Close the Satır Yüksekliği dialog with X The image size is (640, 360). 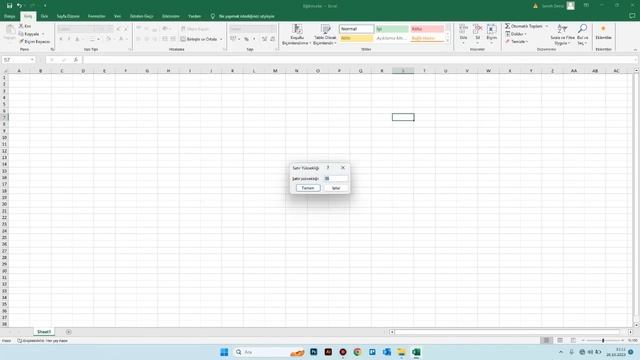[x=343, y=168]
